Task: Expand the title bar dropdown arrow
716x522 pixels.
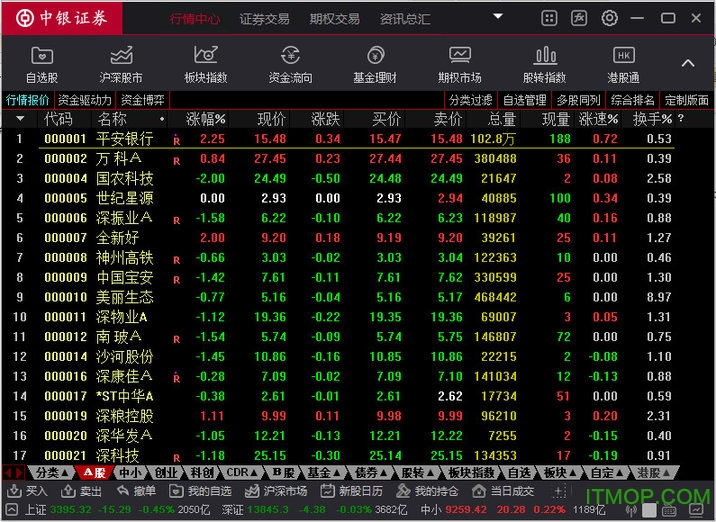Action: [498, 16]
